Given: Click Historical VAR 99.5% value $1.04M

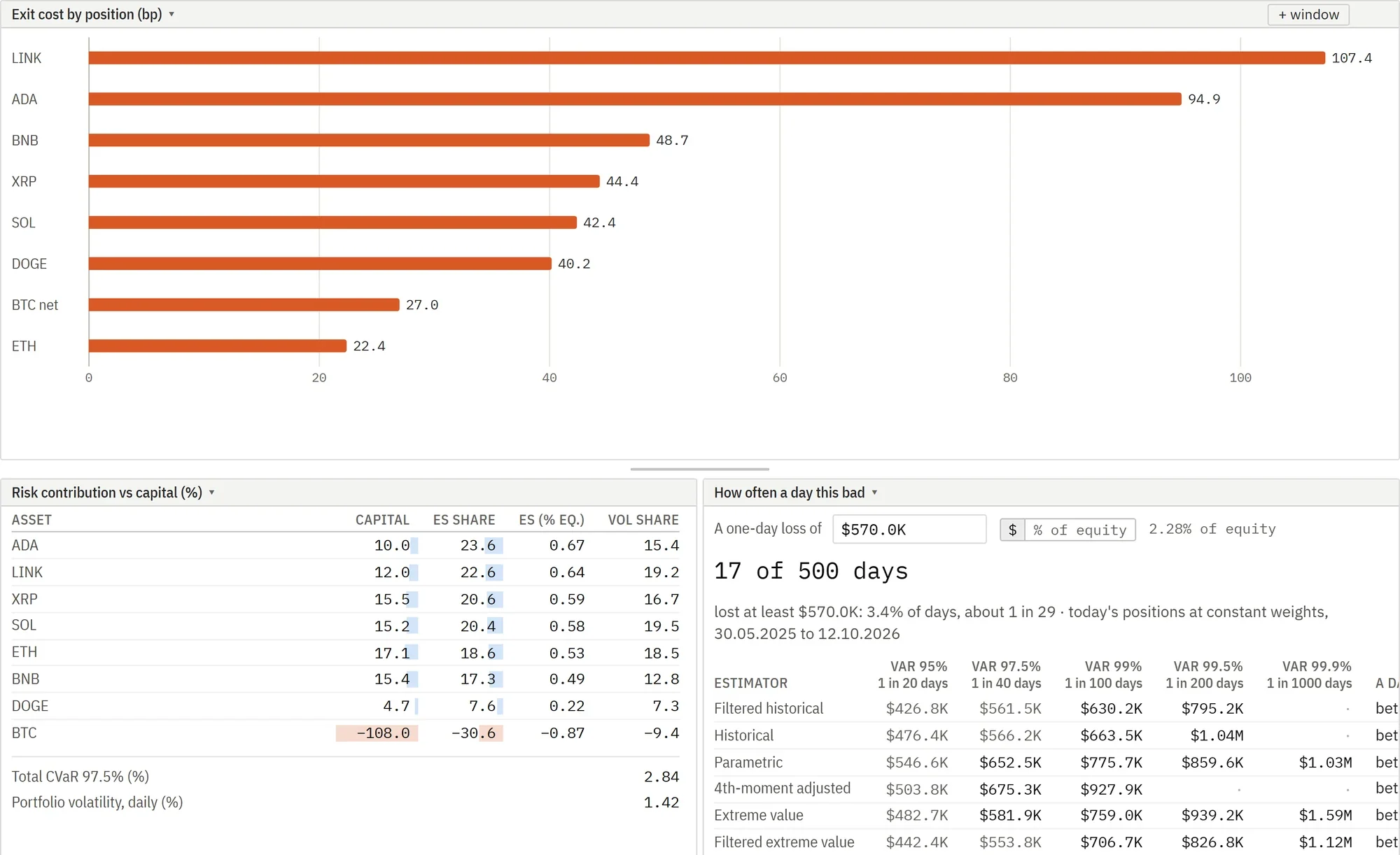Looking at the screenshot, I should [1217, 736].
